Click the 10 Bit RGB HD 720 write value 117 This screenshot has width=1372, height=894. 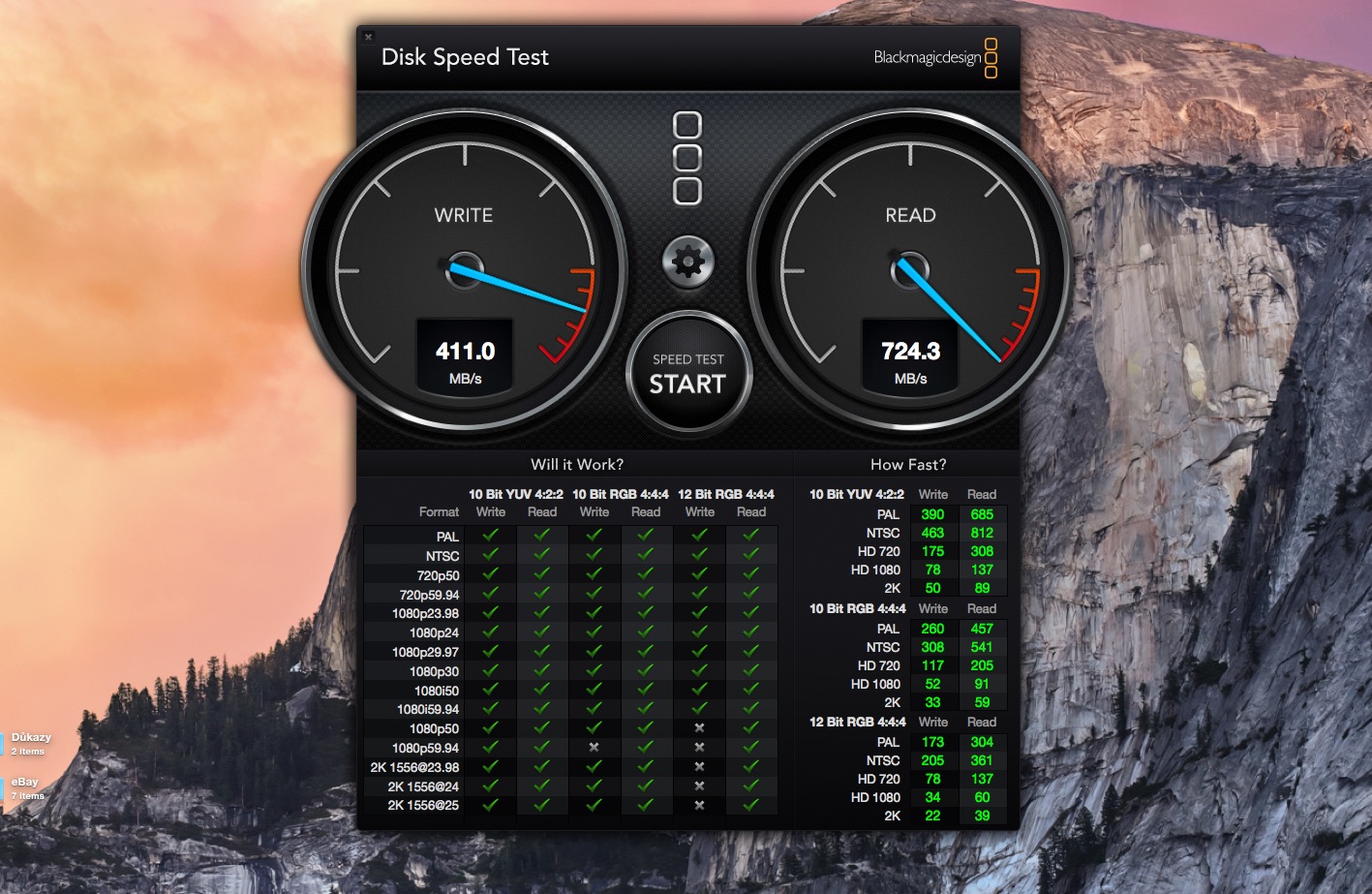pyautogui.click(x=932, y=665)
